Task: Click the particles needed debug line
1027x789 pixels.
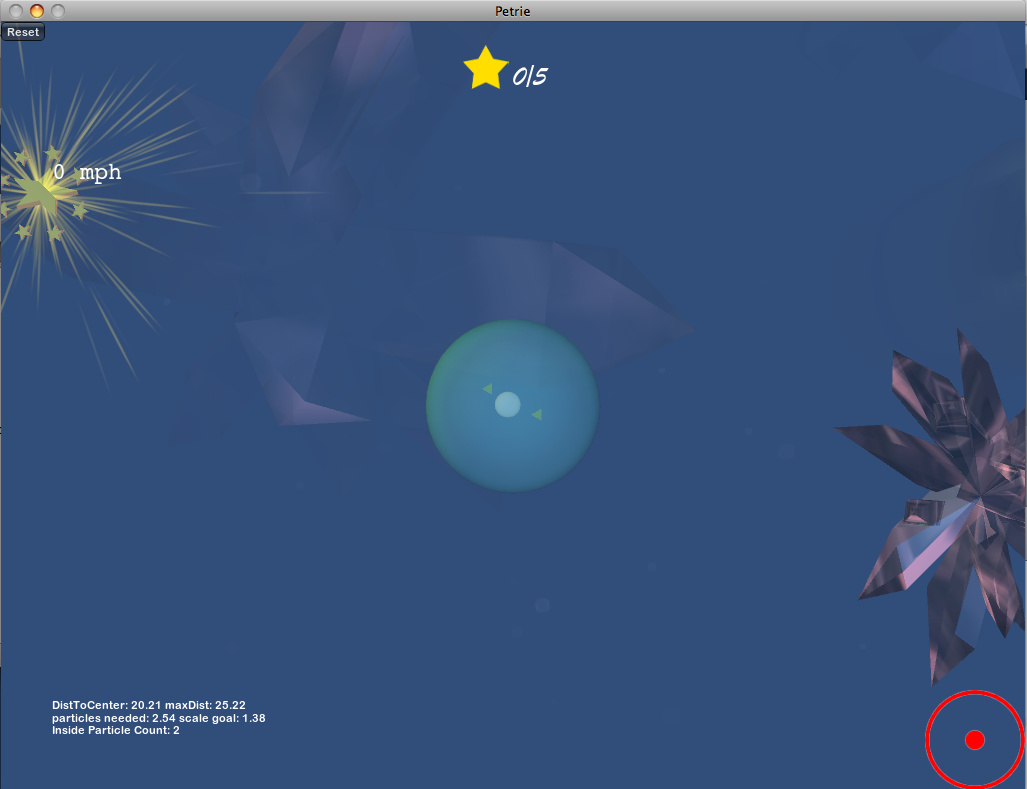Action: point(158,718)
